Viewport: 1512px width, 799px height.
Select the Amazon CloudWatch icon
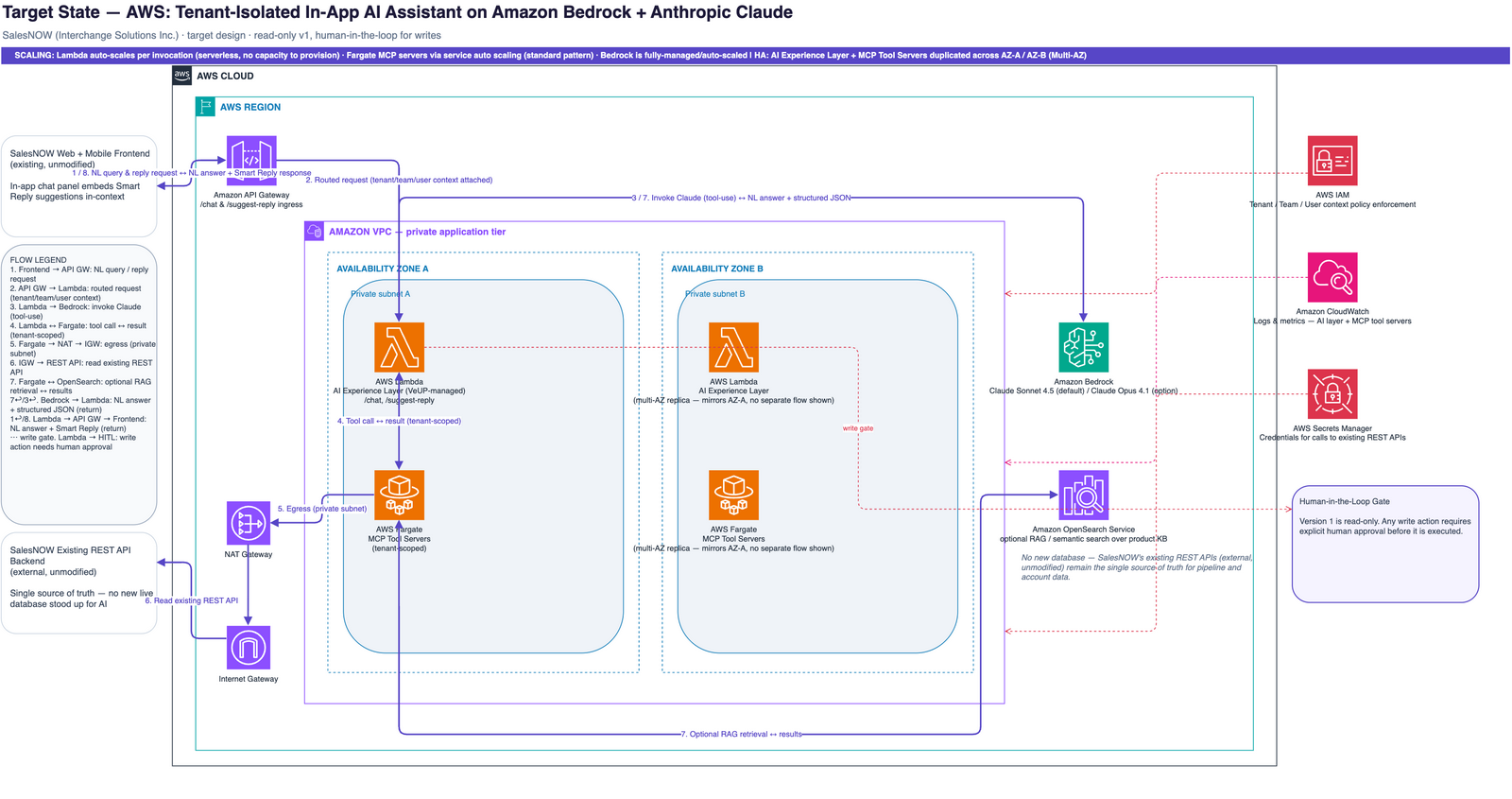[x=1332, y=277]
